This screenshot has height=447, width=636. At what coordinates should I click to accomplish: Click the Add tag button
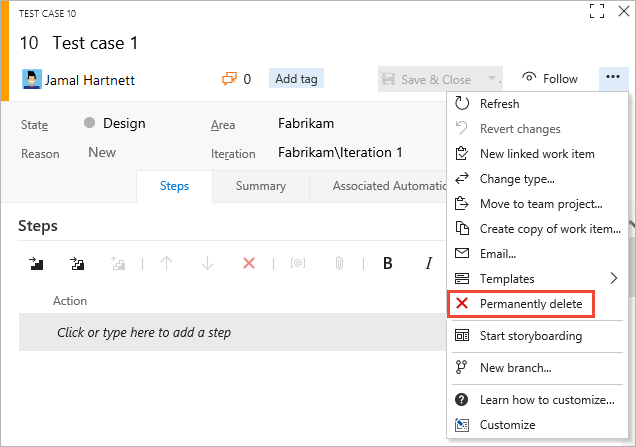(x=296, y=79)
